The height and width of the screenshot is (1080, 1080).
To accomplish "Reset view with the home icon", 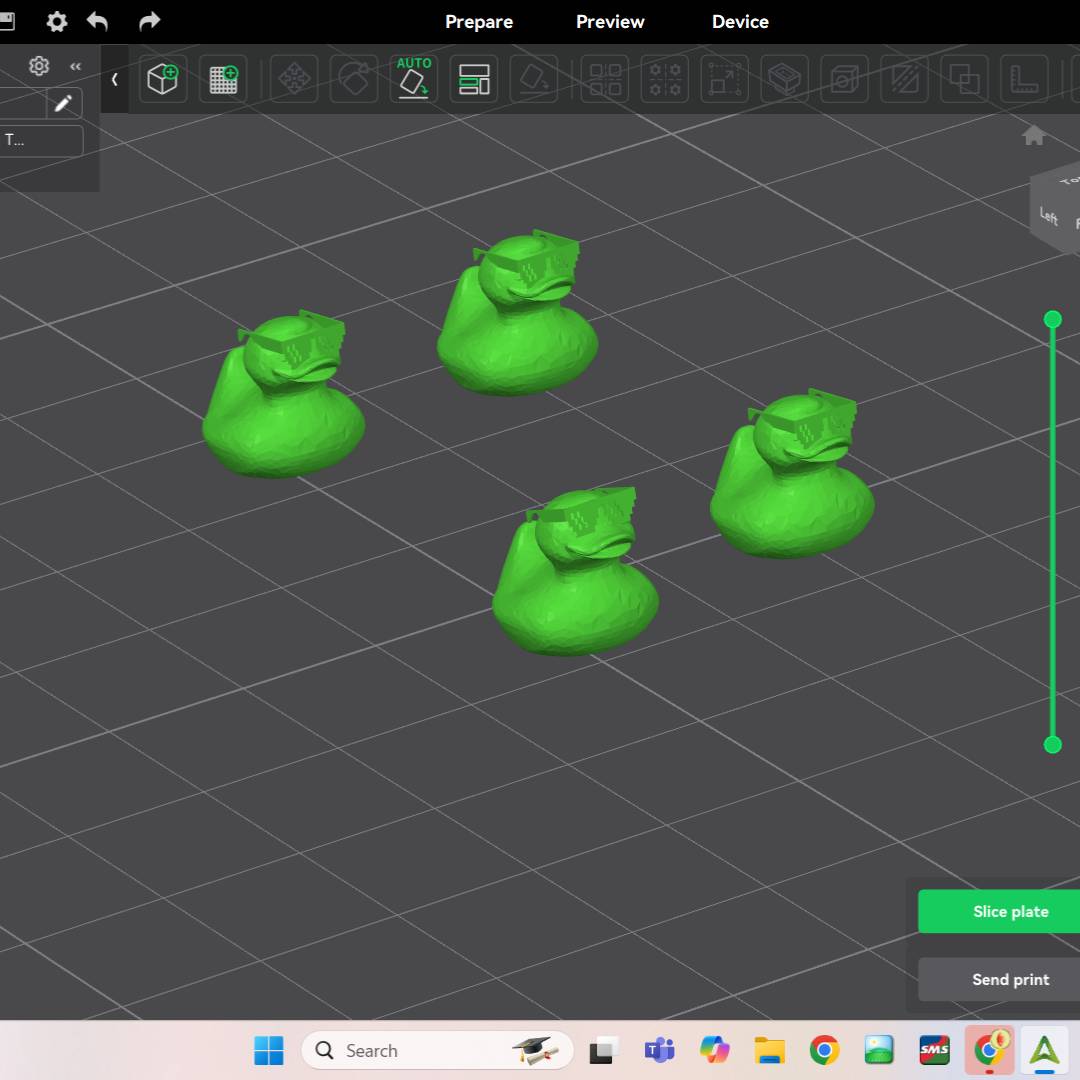I will pyautogui.click(x=1034, y=136).
